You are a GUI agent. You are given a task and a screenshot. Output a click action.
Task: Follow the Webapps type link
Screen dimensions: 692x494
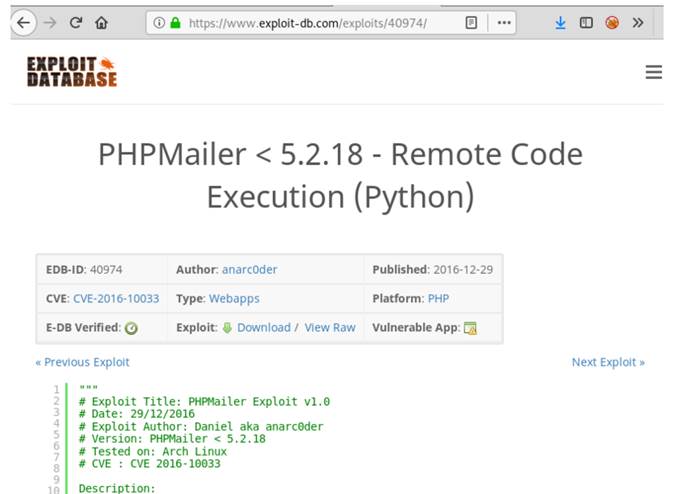click(x=234, y=298)
